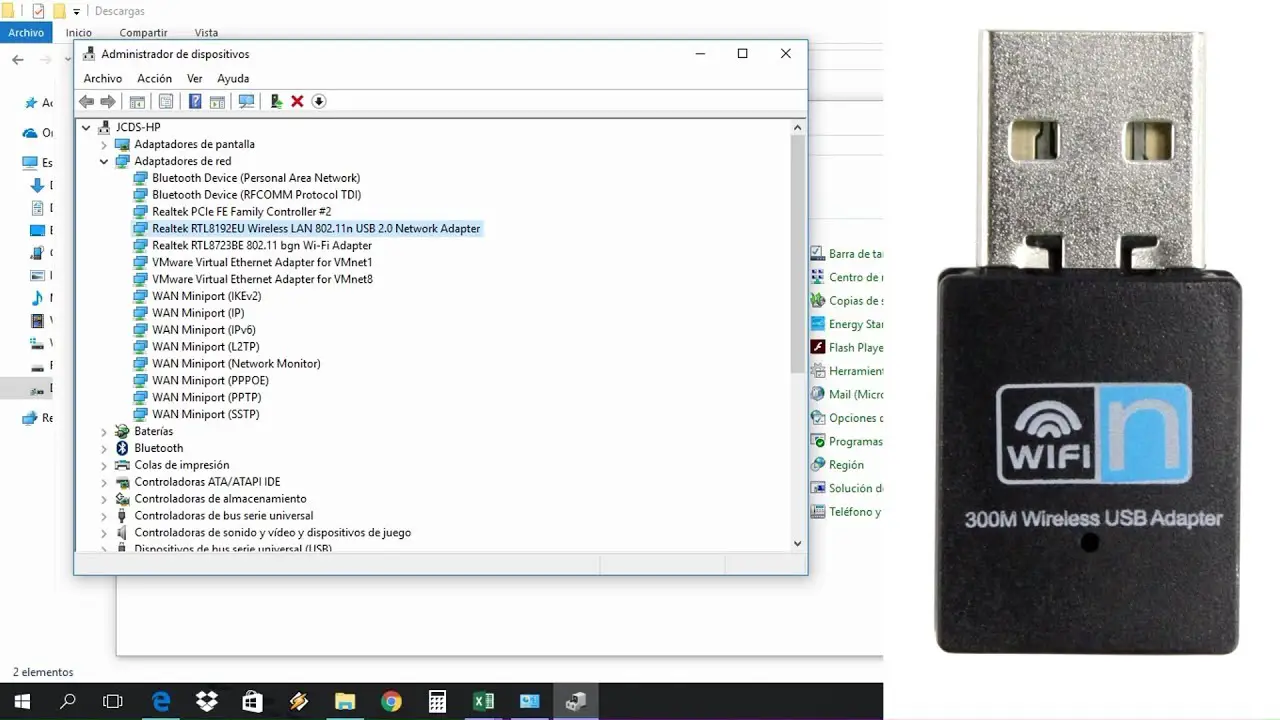
Task: Click the 'Scan for hardware changes' down-arrow icon
Action: tap(318, 101)
